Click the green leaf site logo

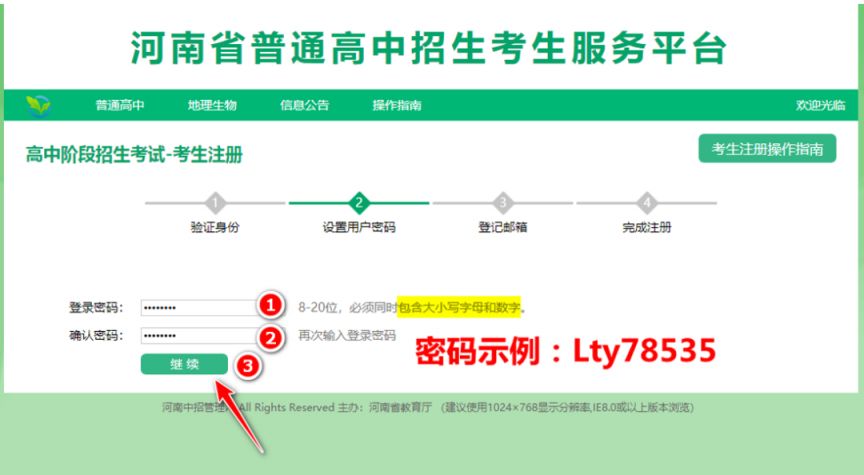[38, 105]
